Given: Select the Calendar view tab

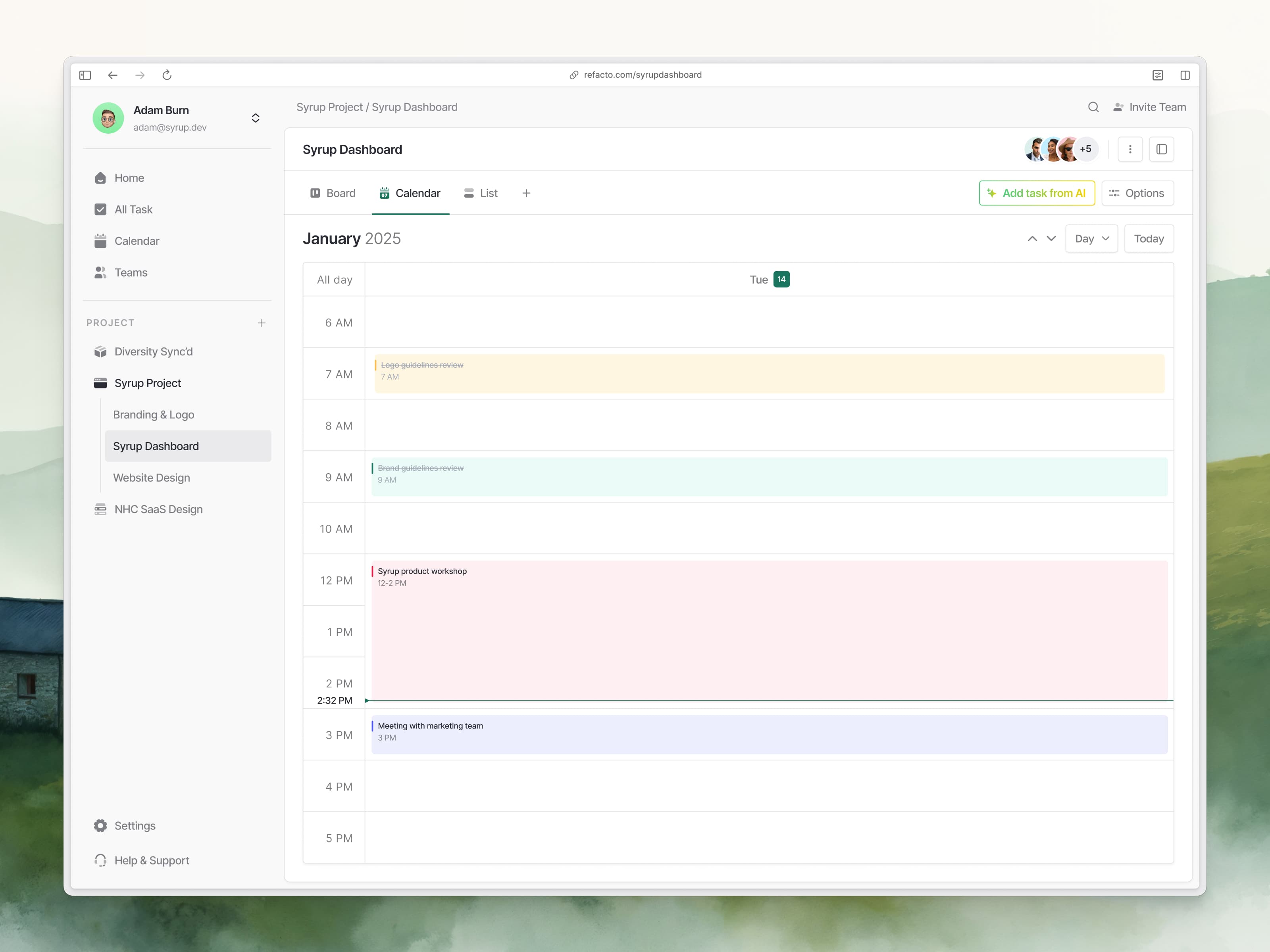Looking at the screenshot, I should (x=410, y=194).
